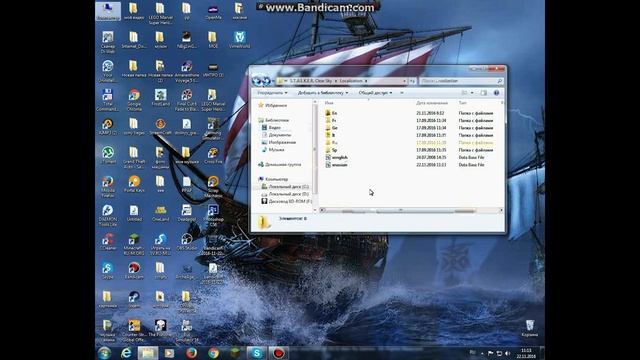
Task: Select the Computer icon on the desktop
Action: (108, 11)
